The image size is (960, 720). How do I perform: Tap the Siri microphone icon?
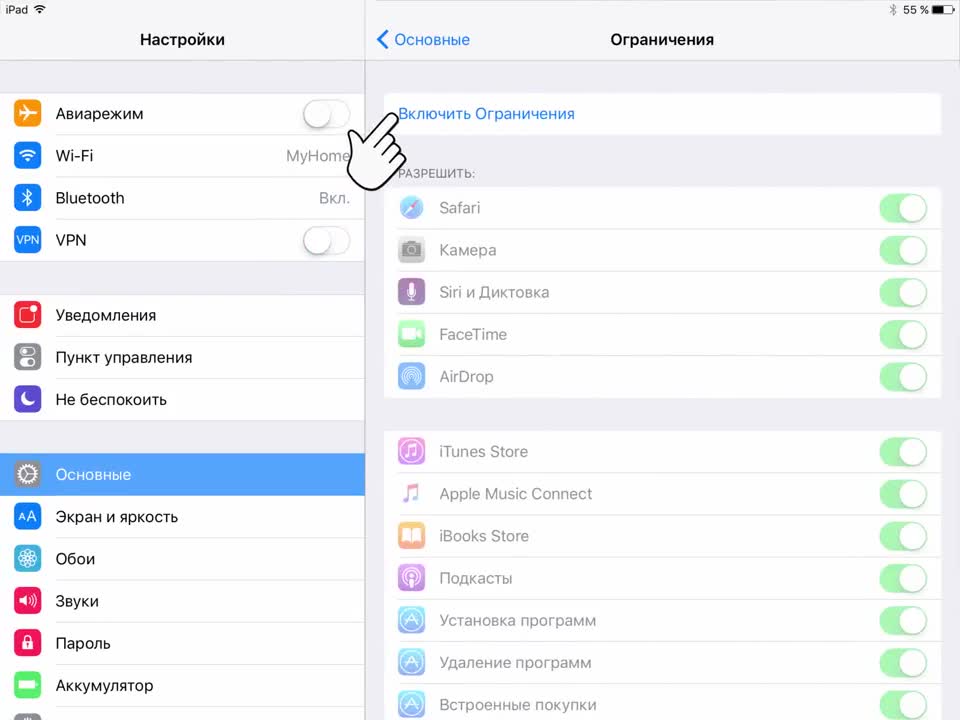pos(411,292)
